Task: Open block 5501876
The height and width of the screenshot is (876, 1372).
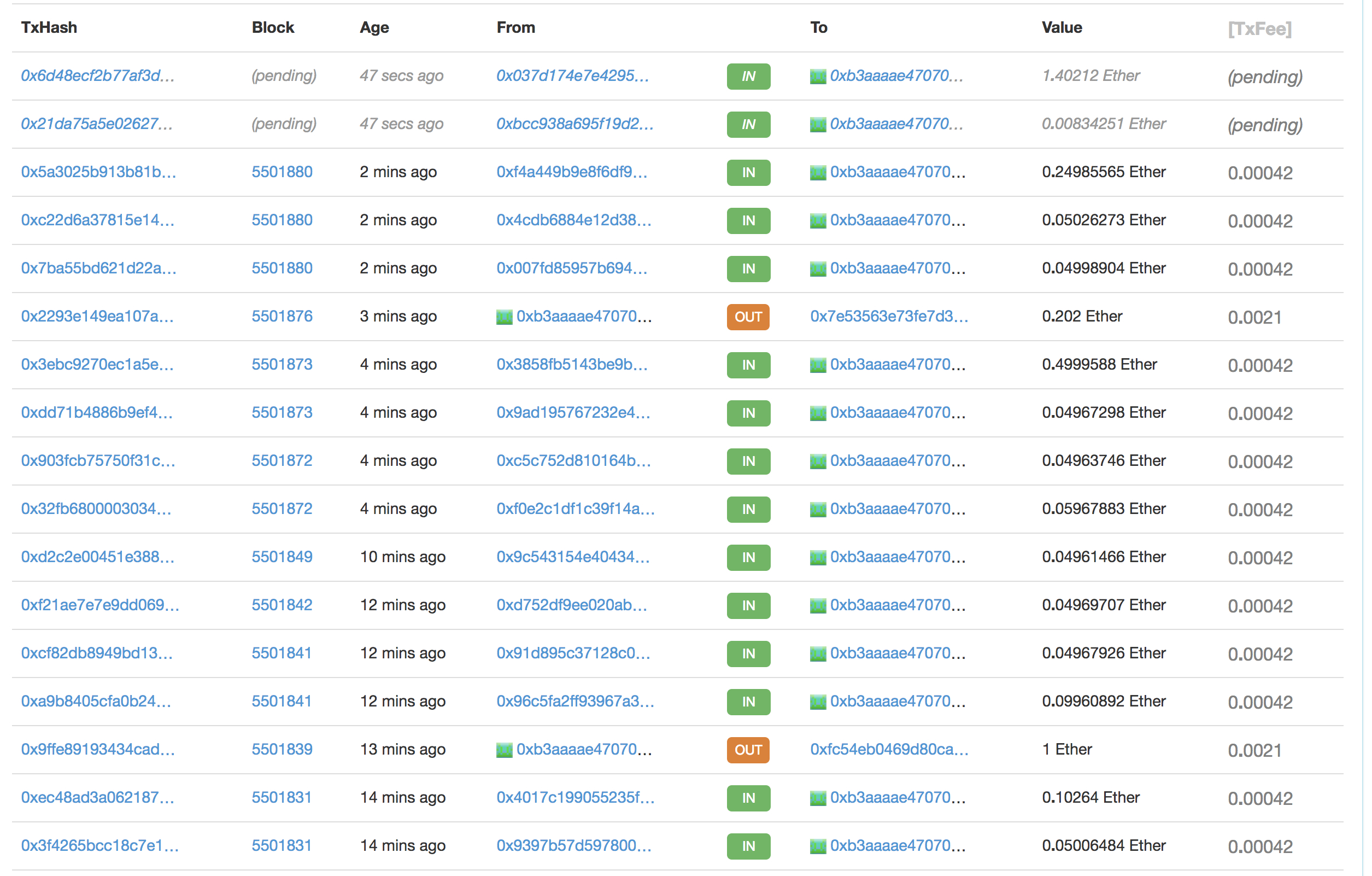Action: click(282, 316)
